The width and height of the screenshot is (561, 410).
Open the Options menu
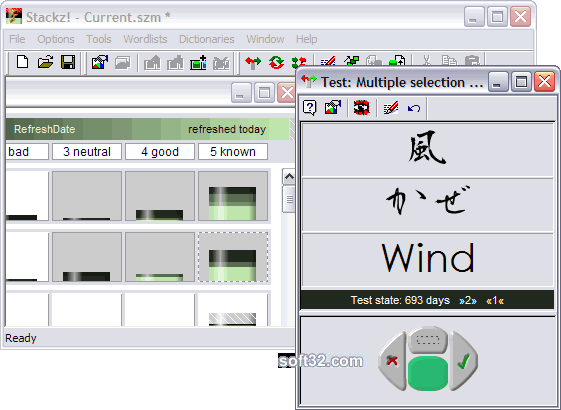pyautogui.click(x=56, y=39)
